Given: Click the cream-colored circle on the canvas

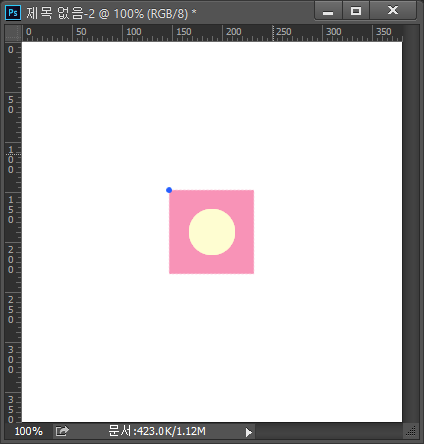Looking at the screenshot, I should pyautogui.click(x=212, y=232).
